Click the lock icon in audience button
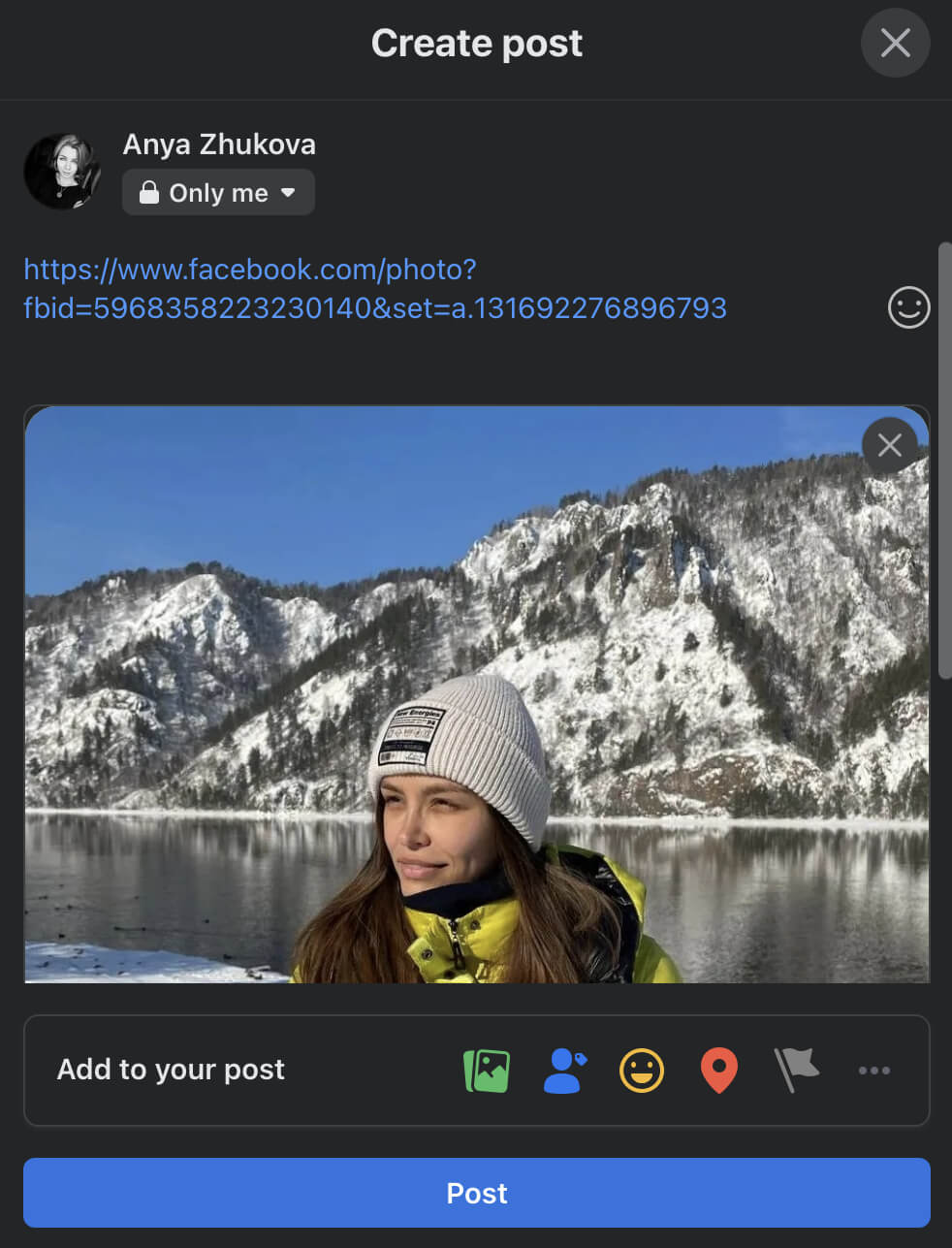Screen dimensions: 952x1248 coord(148,192)
